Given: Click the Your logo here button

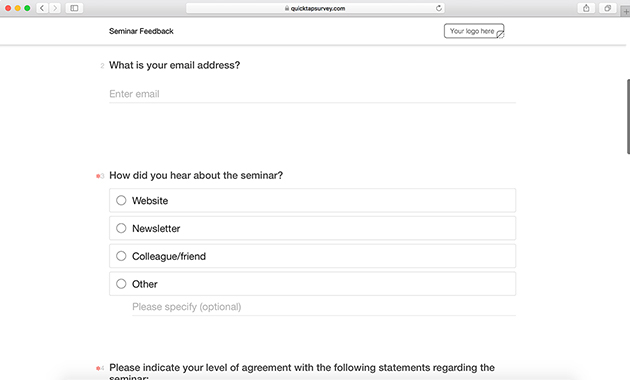Looking at the screenshot, I should point(474,31).
